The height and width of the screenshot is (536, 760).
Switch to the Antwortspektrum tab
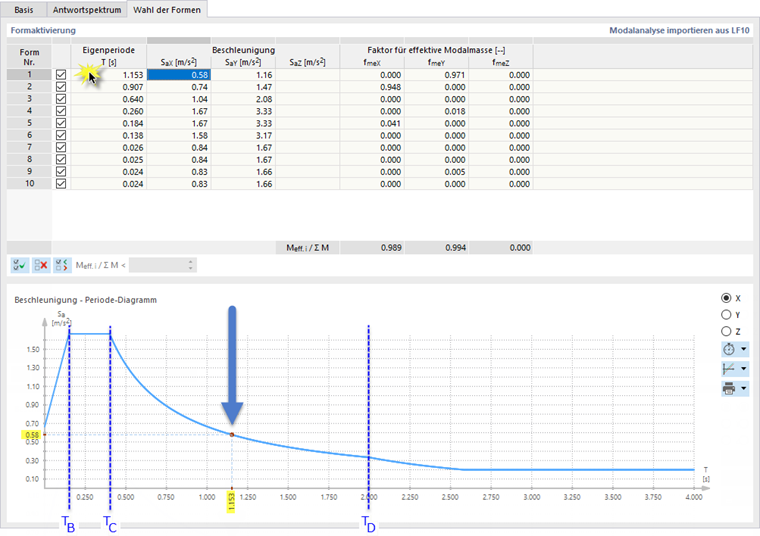(x=87, y=10)
